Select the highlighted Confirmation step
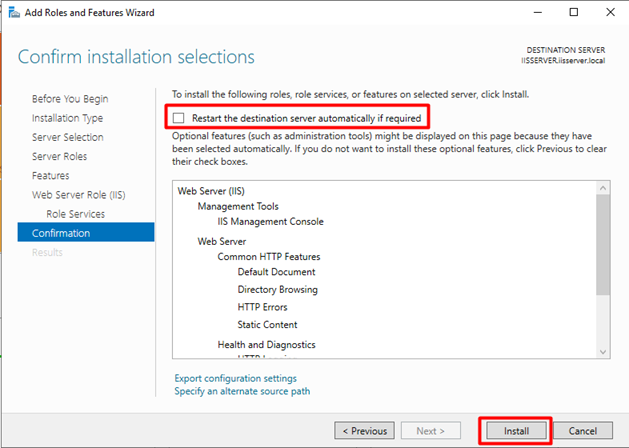Viewport: 629px width, 448px height. click(x=86, y=233)
